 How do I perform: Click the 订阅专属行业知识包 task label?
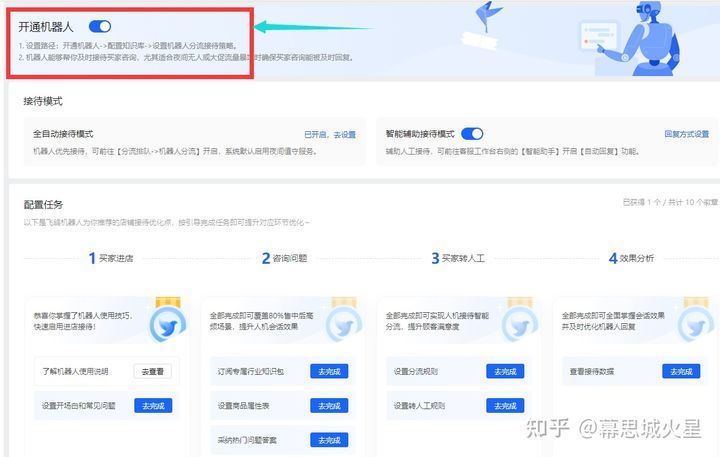251,372
